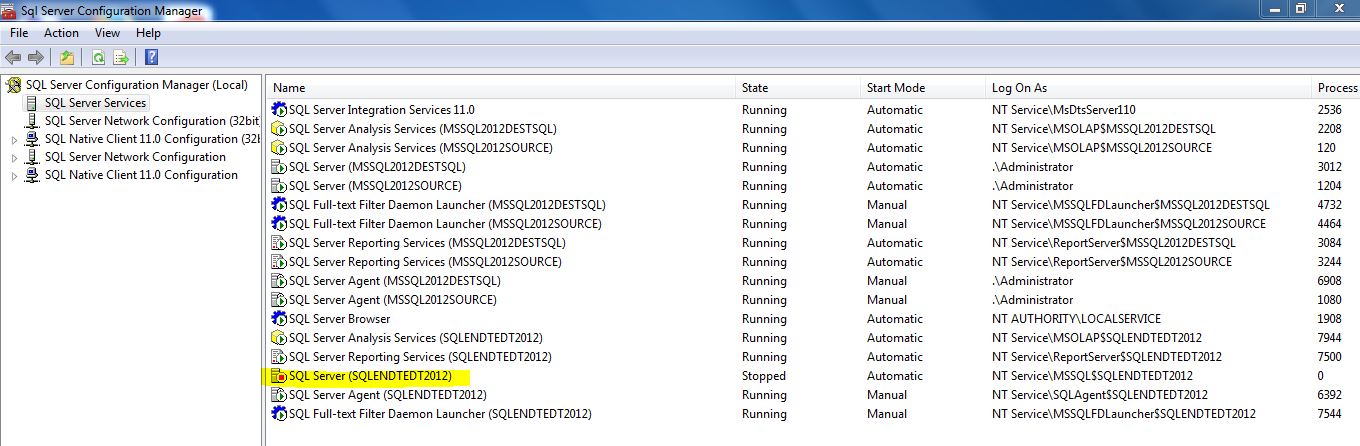
Task: Select Reporting Services (SQLENDTEDT2012) service icon
Action: coord(279,357)
